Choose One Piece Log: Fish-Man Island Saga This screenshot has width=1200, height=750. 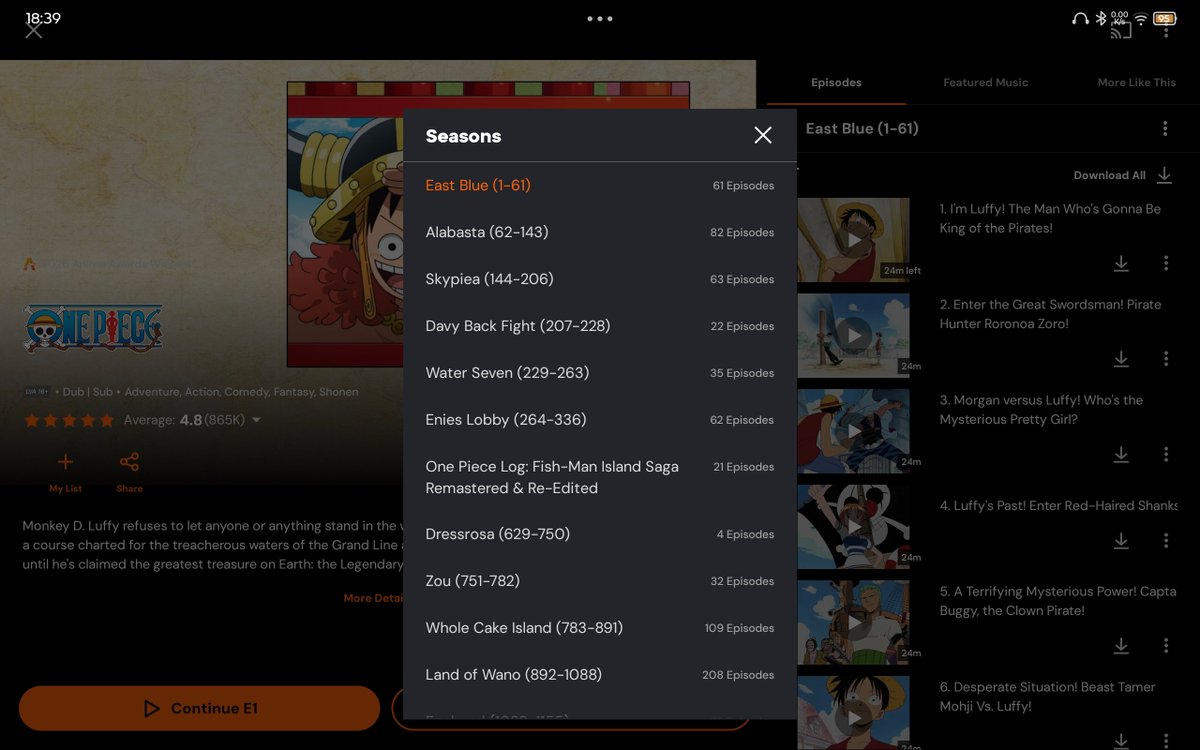[x=600, y=477]
